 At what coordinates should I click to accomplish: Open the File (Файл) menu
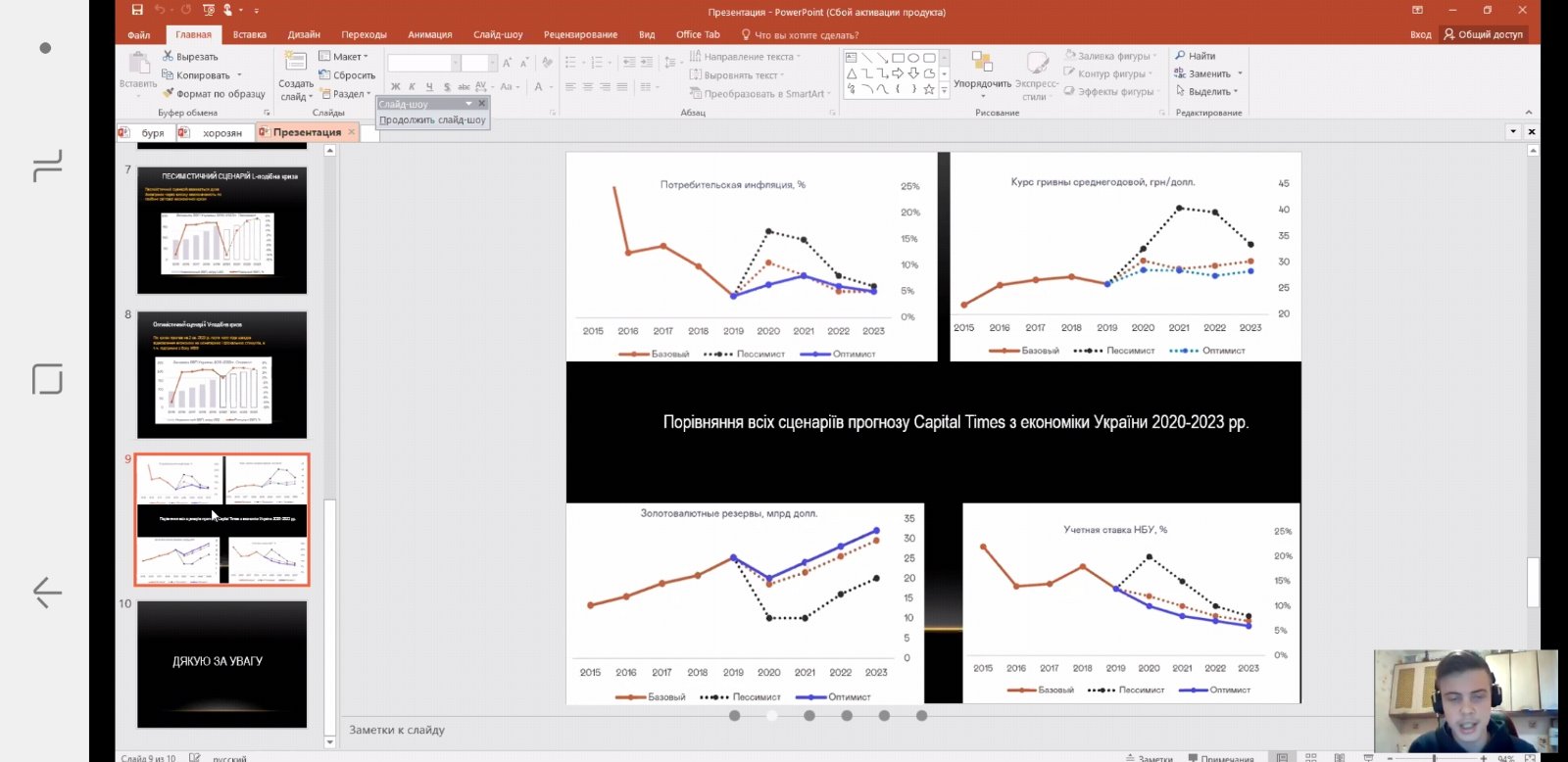pyautogui.click(x=139, y=34)
